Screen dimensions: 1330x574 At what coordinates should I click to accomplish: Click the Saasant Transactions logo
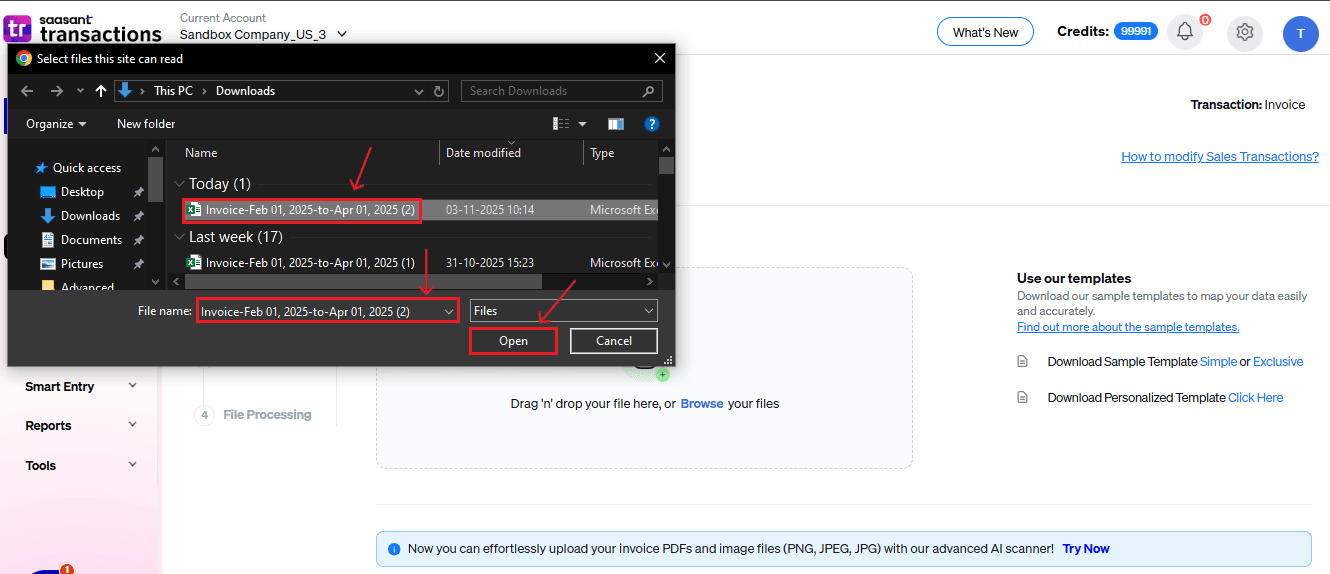[x=82, y=27]
